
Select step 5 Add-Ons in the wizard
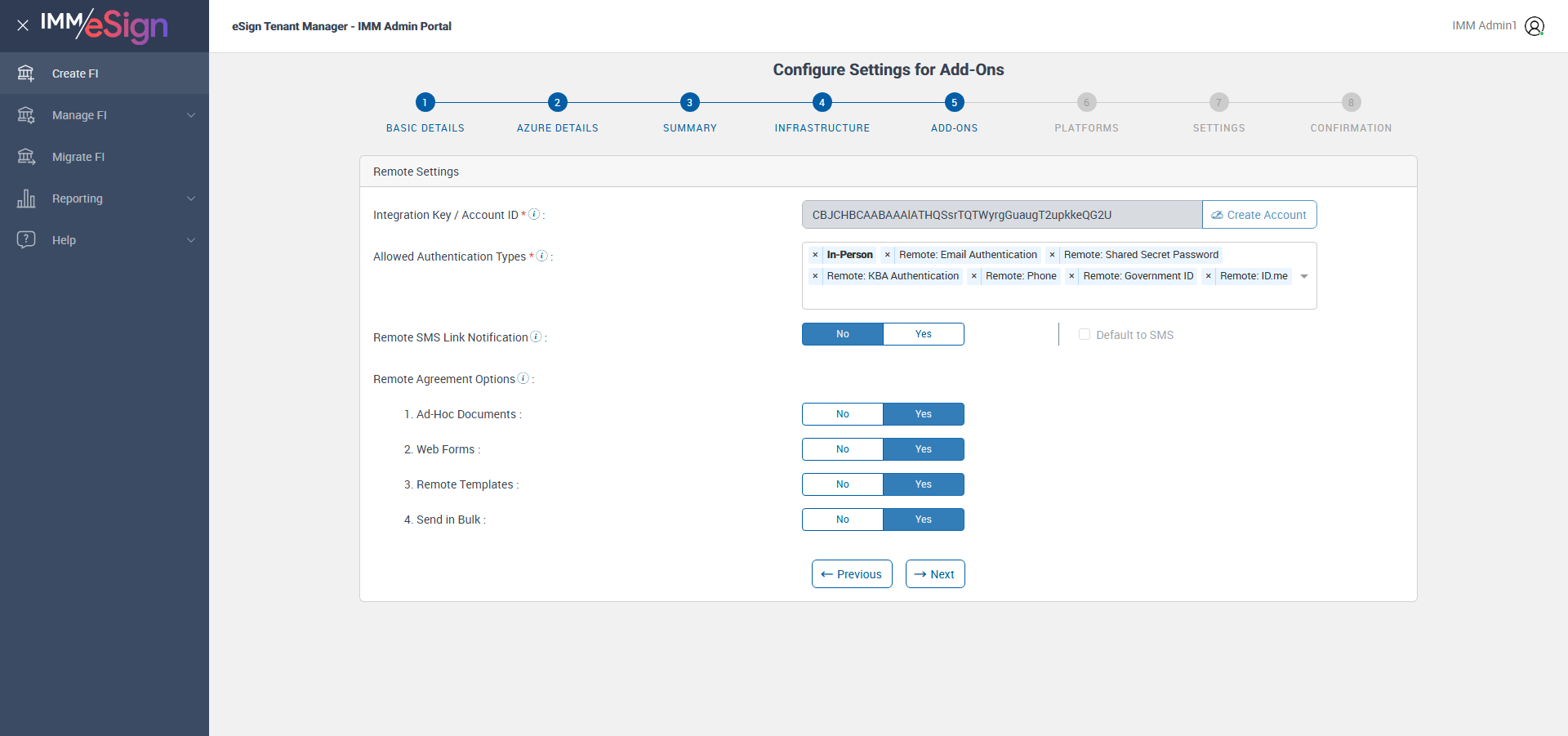954,102
